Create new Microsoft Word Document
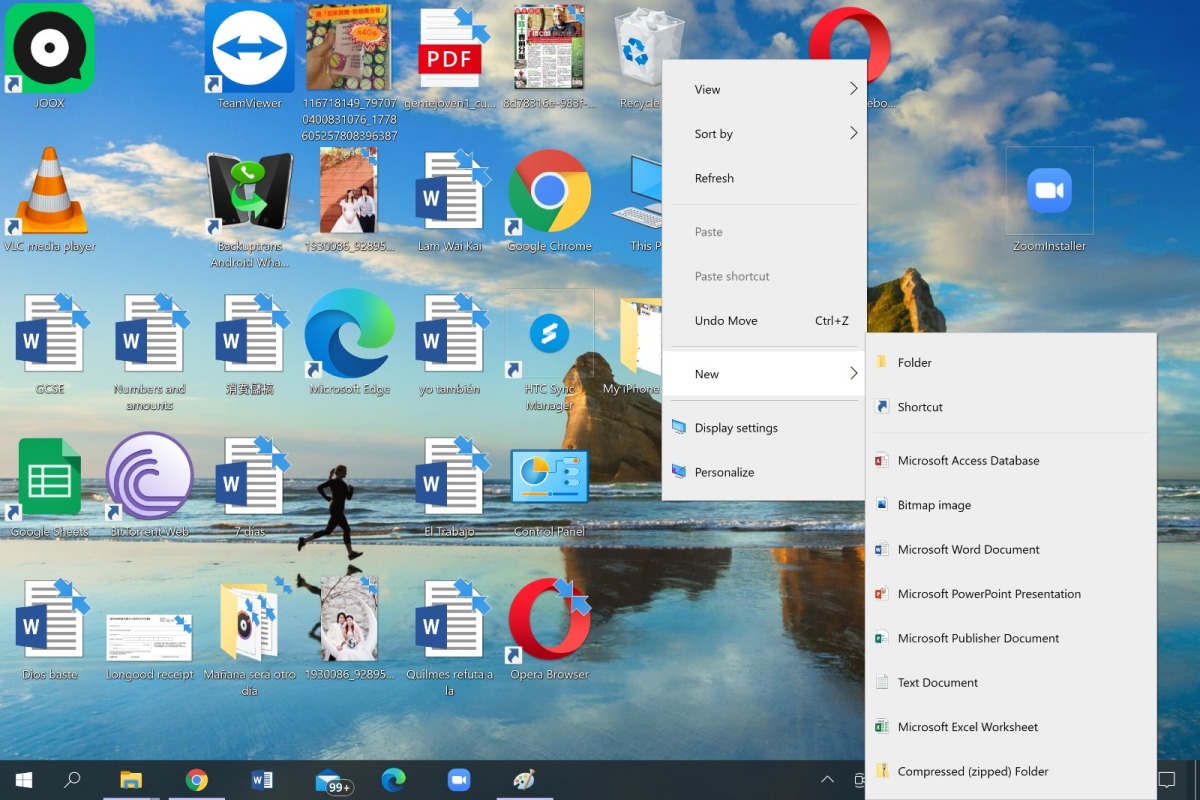1200x800 pixels. 1011,549
